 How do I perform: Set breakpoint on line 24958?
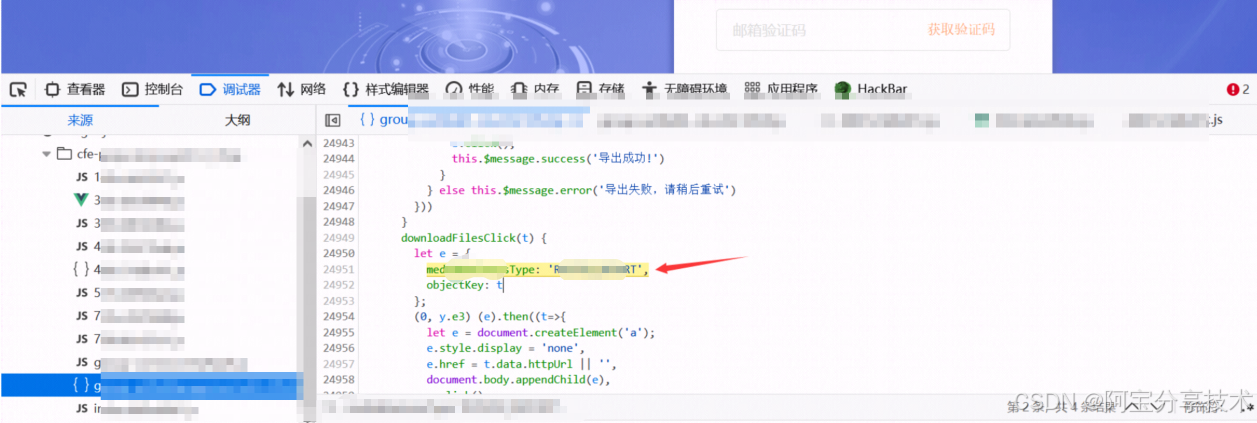(x=338, y=380)
